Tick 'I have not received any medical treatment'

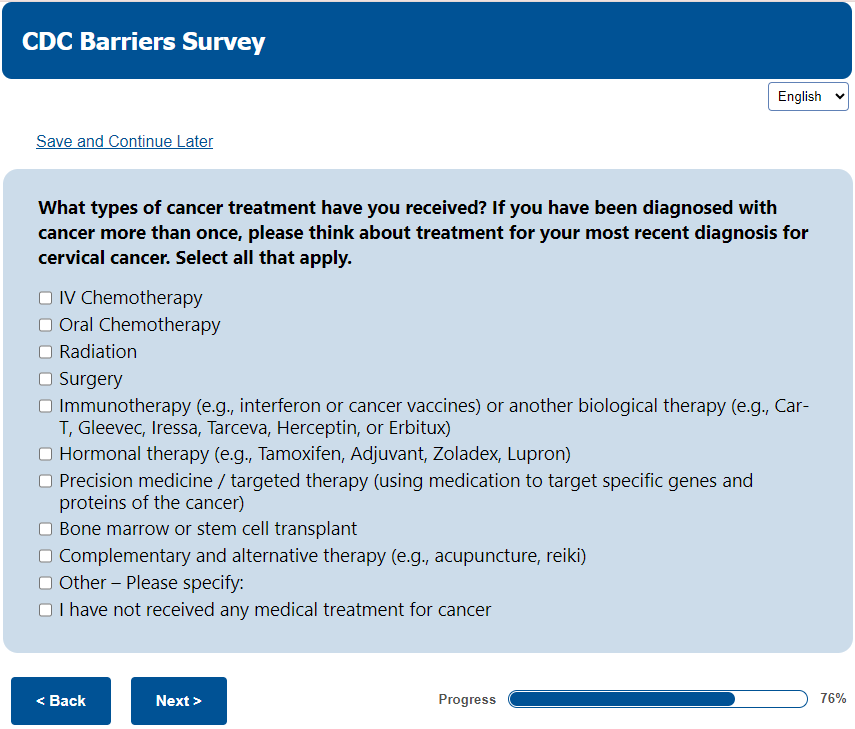click(x=45, y=610)
